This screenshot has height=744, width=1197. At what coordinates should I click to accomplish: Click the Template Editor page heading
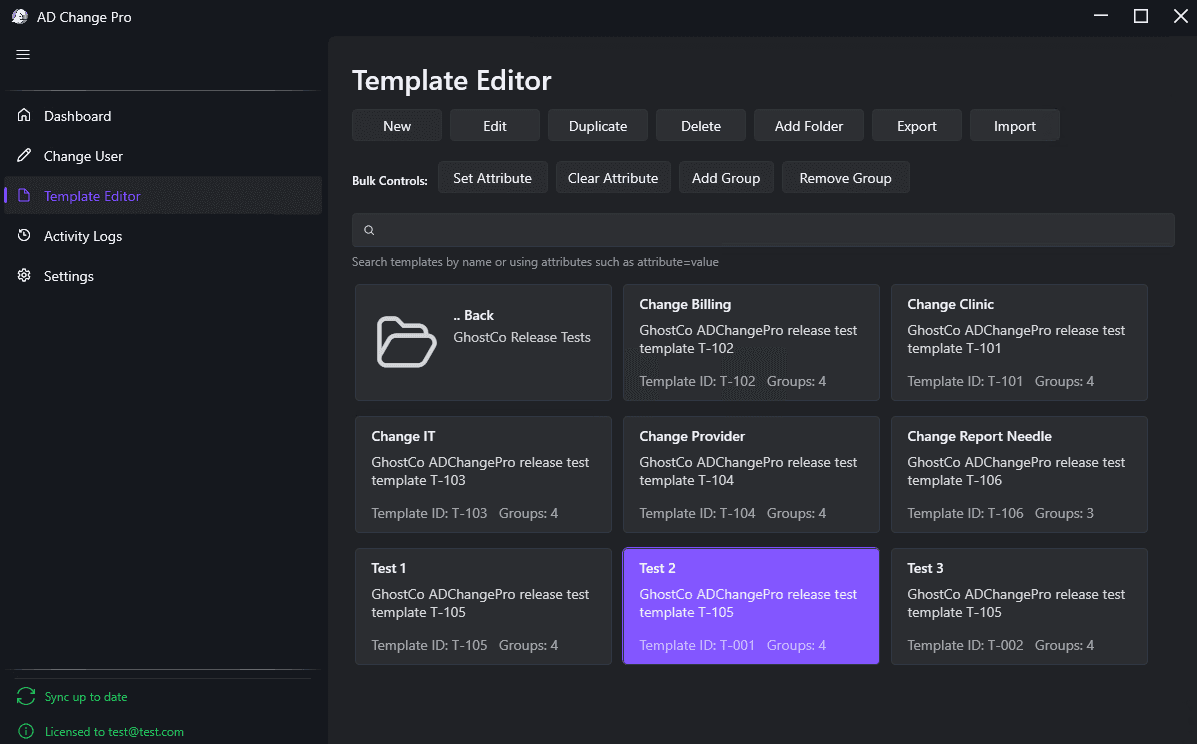click(x=451, y=80)
